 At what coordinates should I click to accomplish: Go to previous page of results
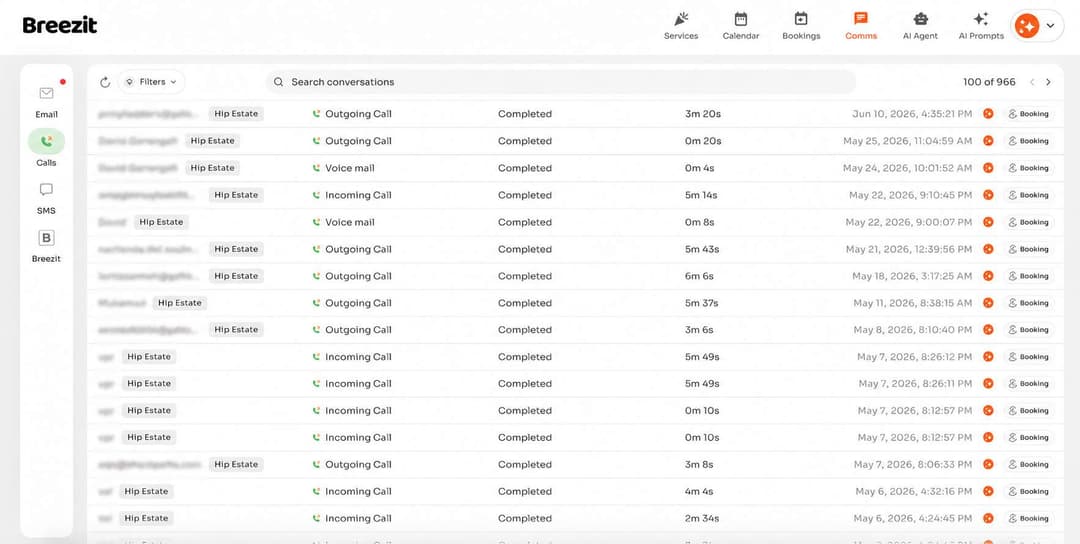coord(1032,82)
